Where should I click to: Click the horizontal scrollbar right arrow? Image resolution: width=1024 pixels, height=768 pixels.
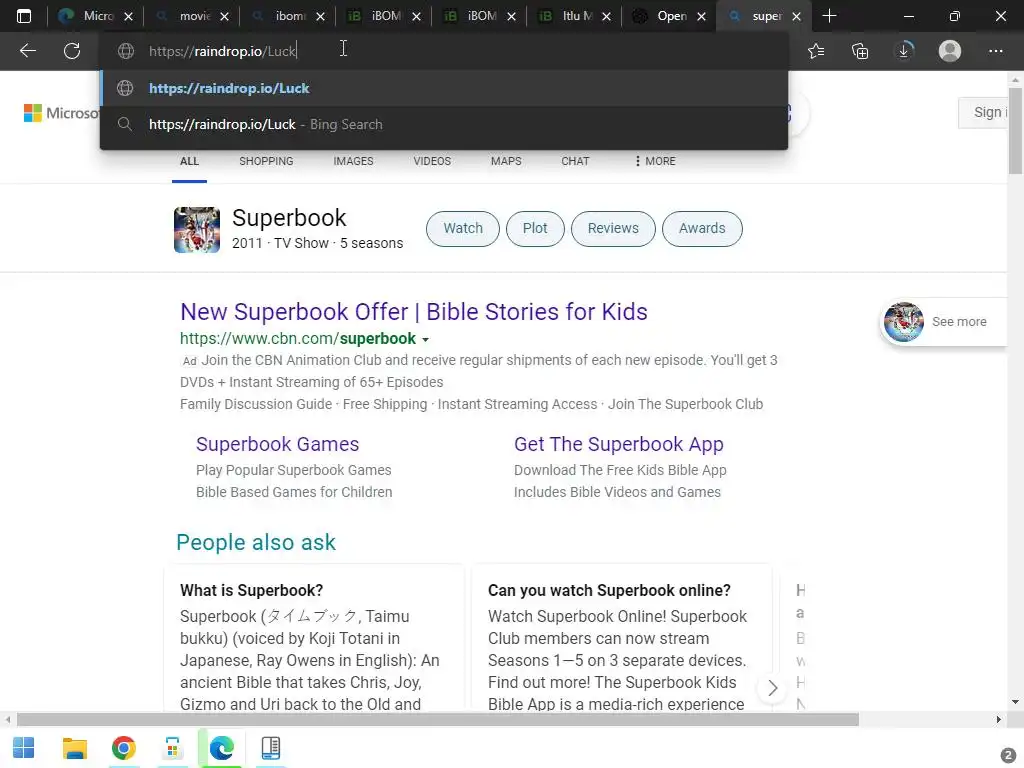[x=998, y=720]
